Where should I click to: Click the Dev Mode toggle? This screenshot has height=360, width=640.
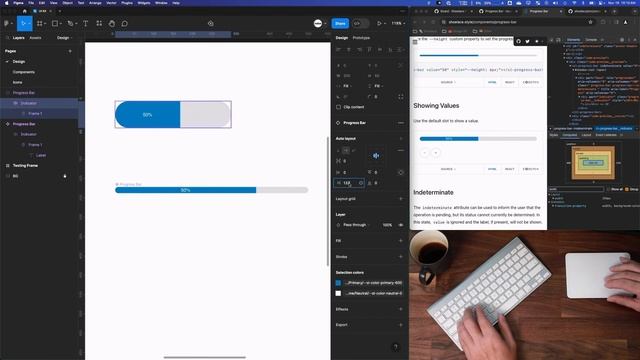pos(360,23)
